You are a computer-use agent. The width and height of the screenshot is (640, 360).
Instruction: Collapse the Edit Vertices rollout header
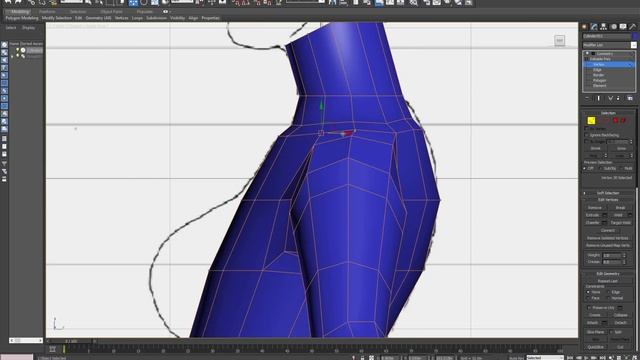608,200
